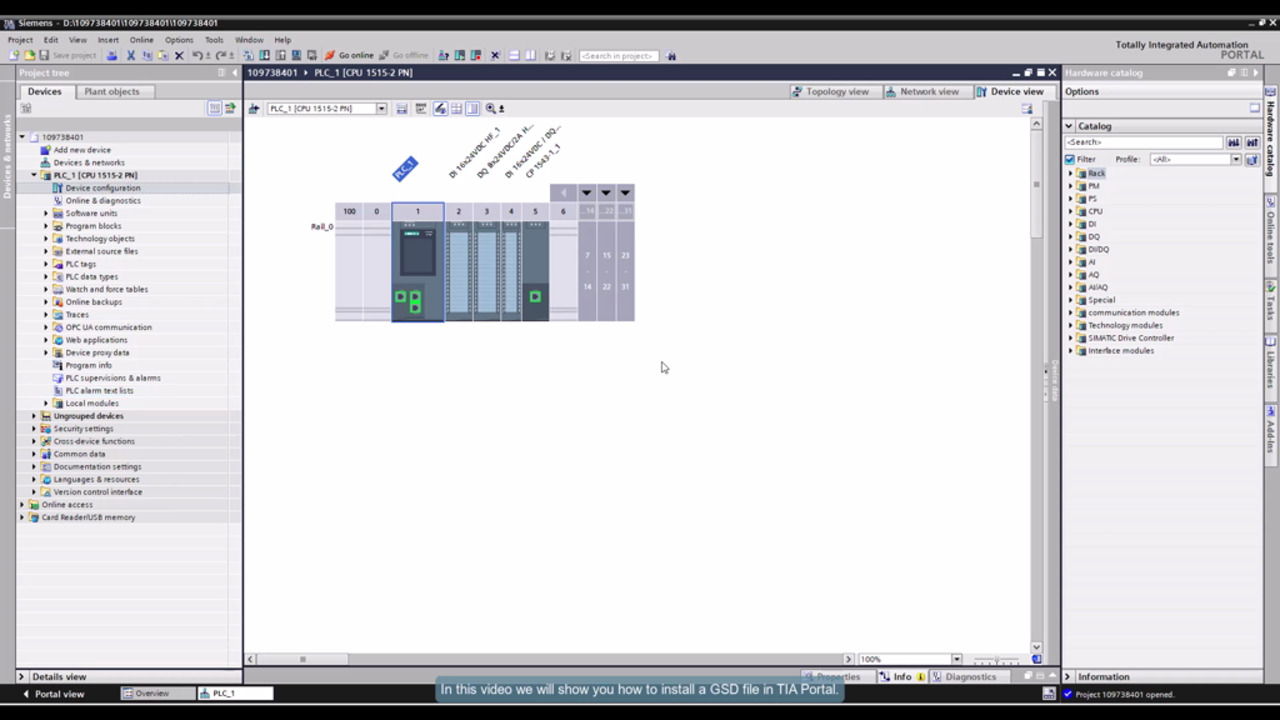Image resolution: width=1280 pixels, height=720 pixels.
Task: Click the CPU module in slot 1
Action: [417, 265]
